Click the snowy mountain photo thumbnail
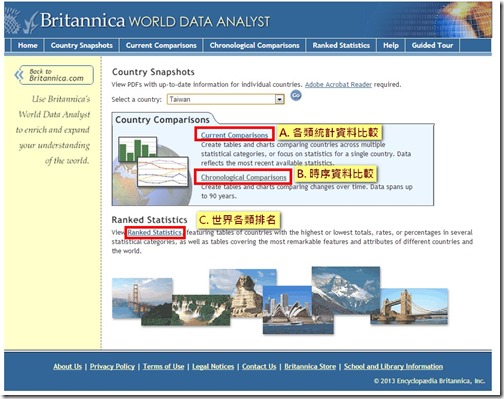Viewport: 504px width, 399px height. pyautogui.click(x=346, y=290)
